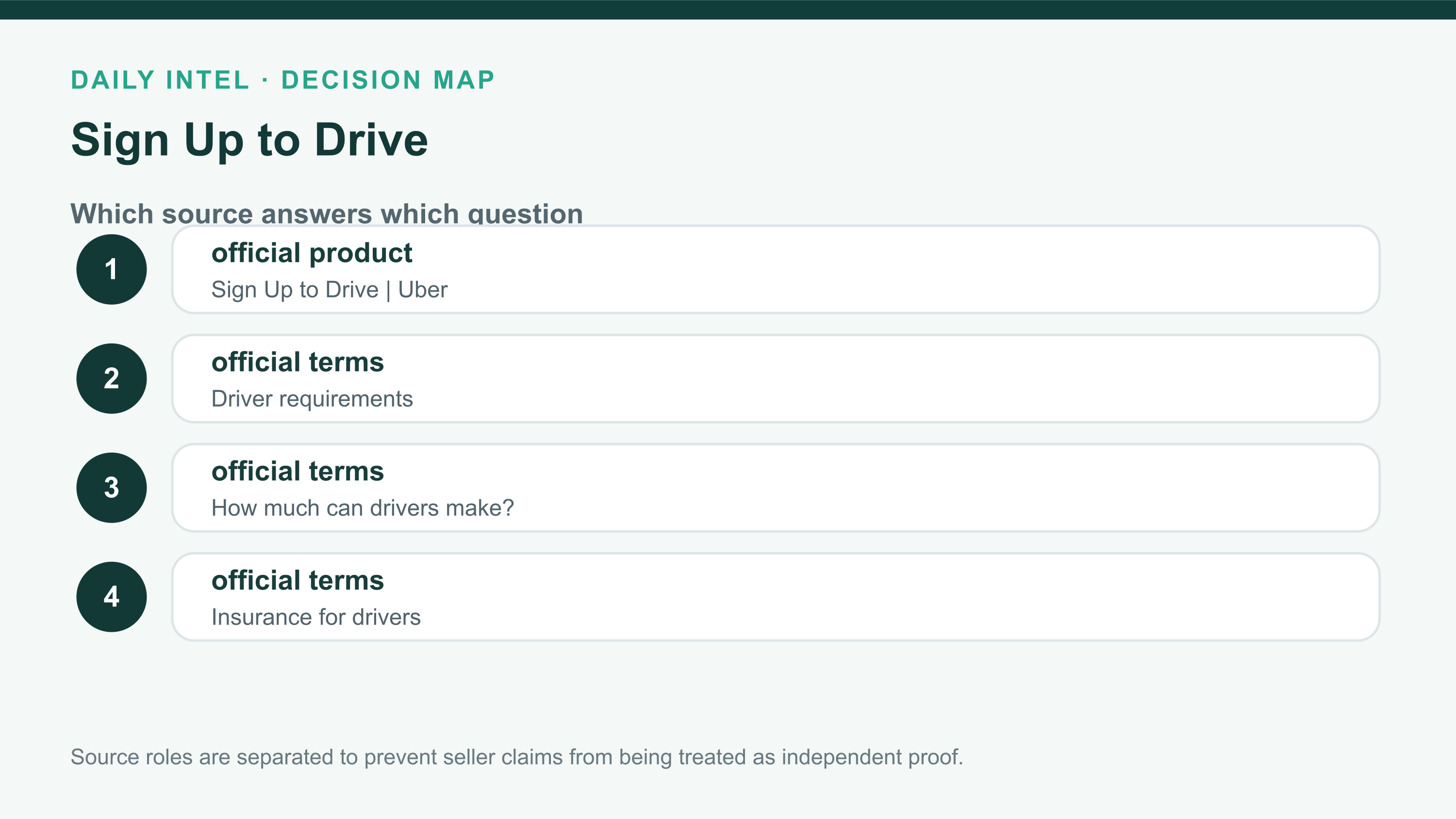The height and width of the screenshot is (819, 1456).
Task: Select 'official terms' heading above Driver requirements
Action: tap(298, 362)
